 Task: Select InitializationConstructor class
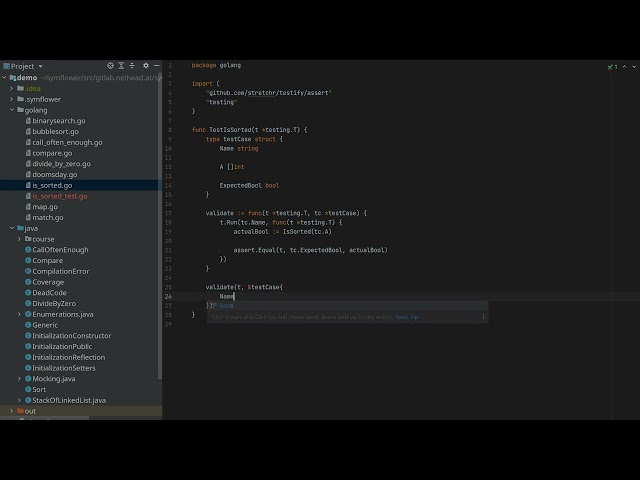(71, 336)
